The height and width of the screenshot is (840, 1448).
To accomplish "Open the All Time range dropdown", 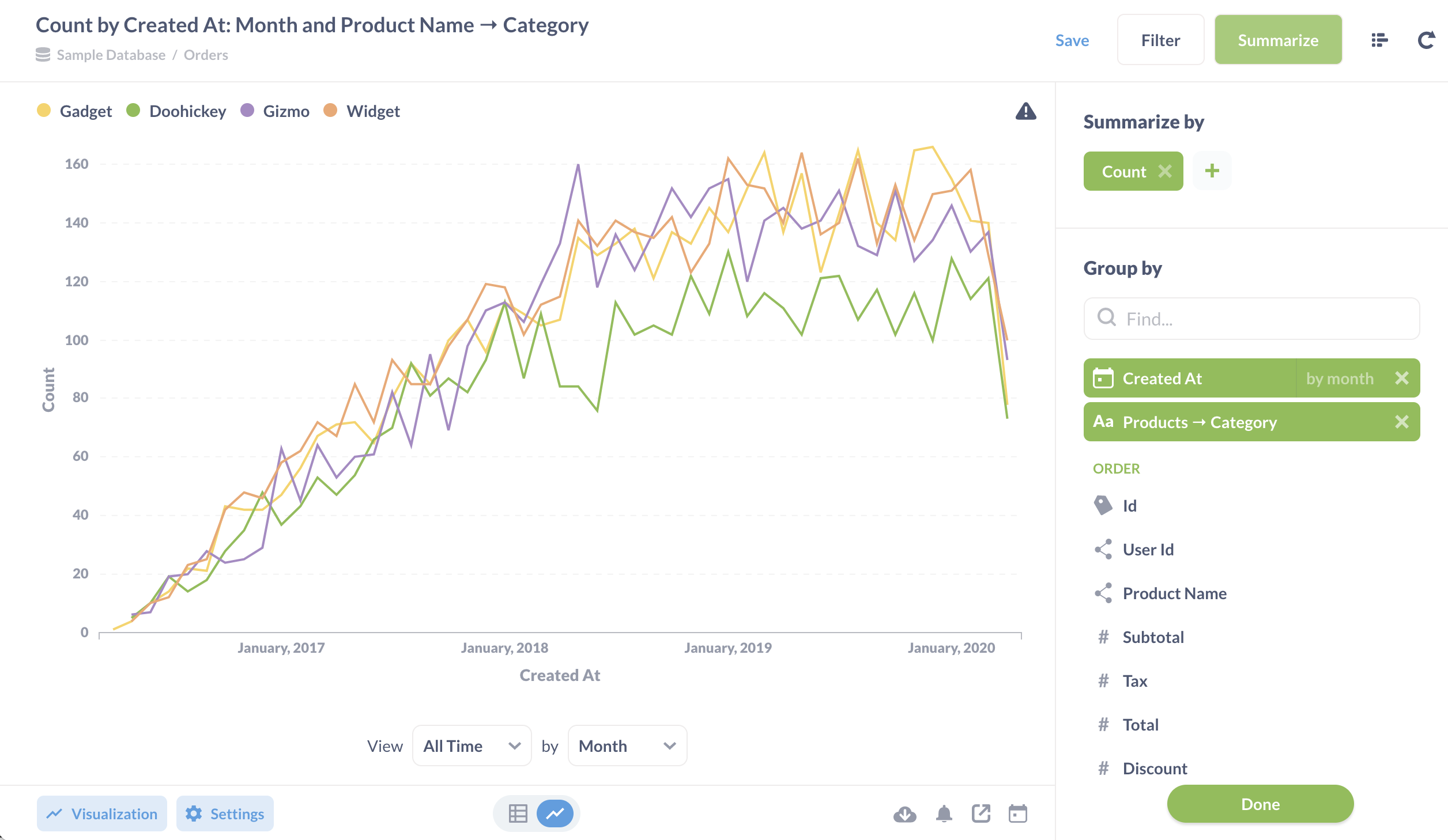I will [x=472, y=746].
